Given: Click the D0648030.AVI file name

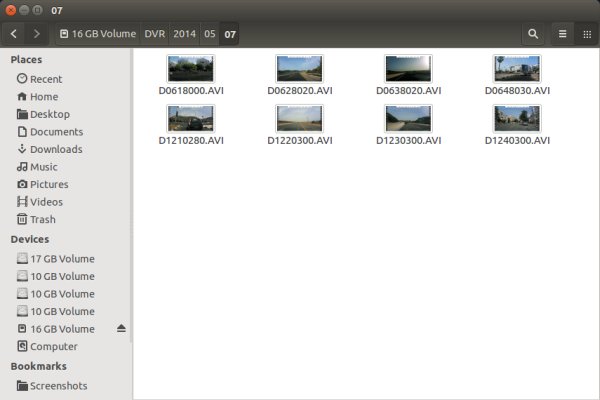Looking at the screenshot, I should [517, 91].
